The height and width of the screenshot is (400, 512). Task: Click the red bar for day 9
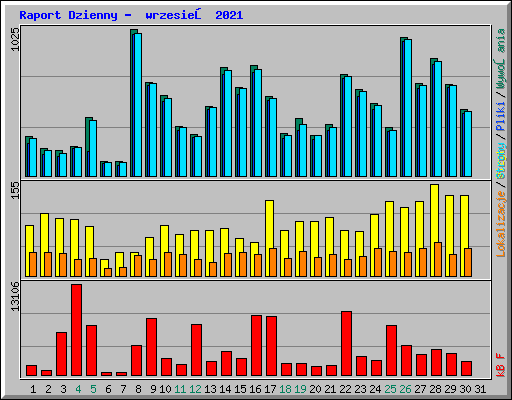151,347
